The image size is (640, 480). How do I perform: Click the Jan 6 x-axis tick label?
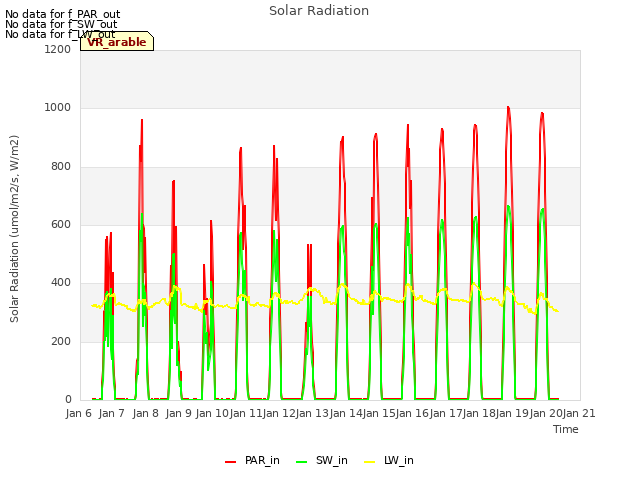point(78,413)
